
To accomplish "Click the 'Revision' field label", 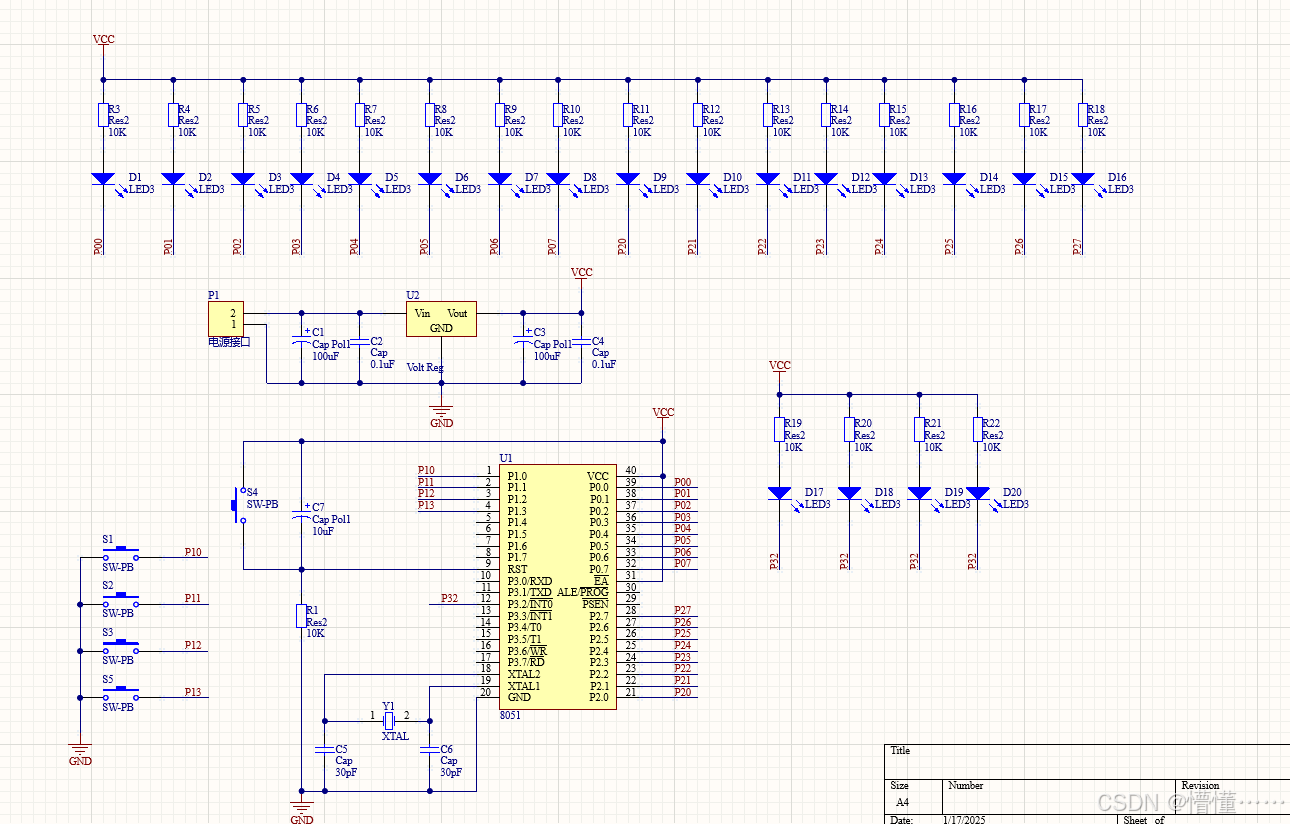I will pyautogui.click(x=1200, y=786).
